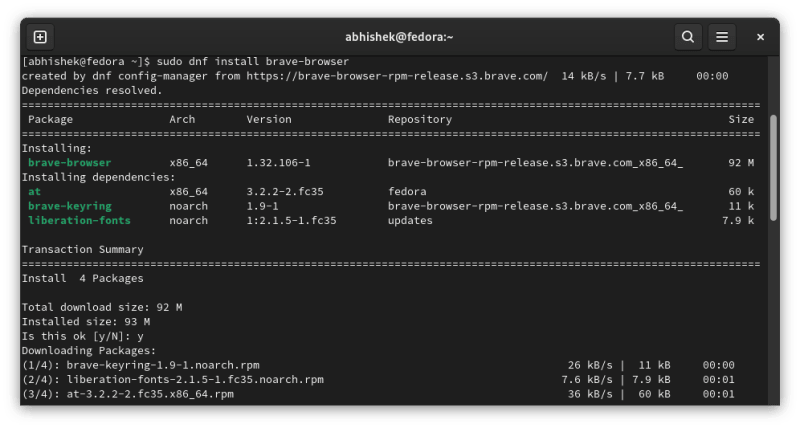Close the terminal window
800x428 pixels.
[x=761, y=37]
